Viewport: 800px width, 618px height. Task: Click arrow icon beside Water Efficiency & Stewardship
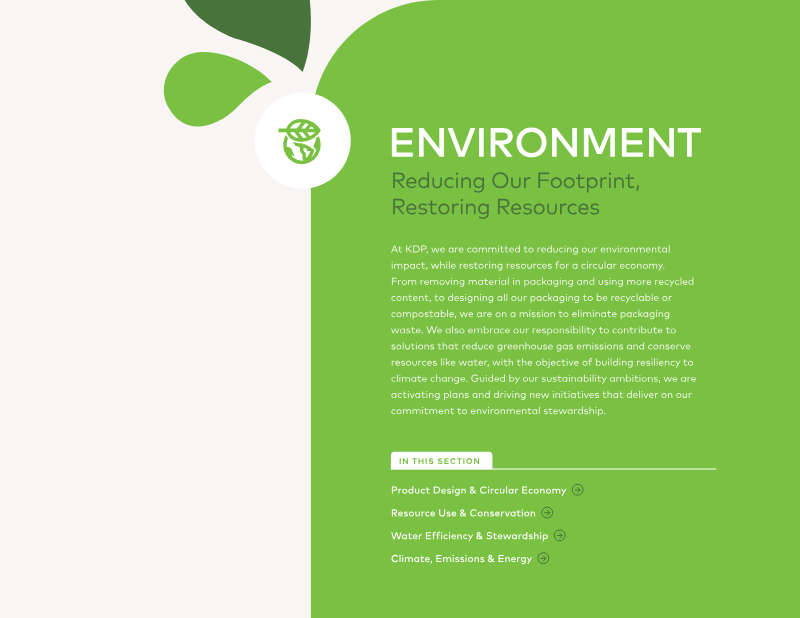560,536
